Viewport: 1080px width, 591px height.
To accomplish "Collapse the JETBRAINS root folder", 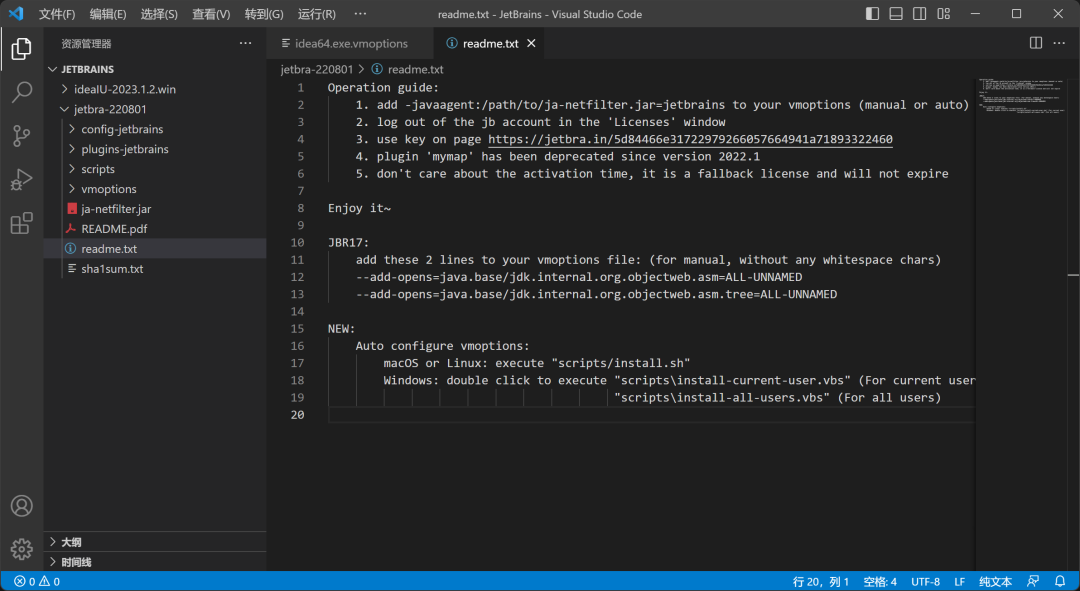I will click(155, 69).
